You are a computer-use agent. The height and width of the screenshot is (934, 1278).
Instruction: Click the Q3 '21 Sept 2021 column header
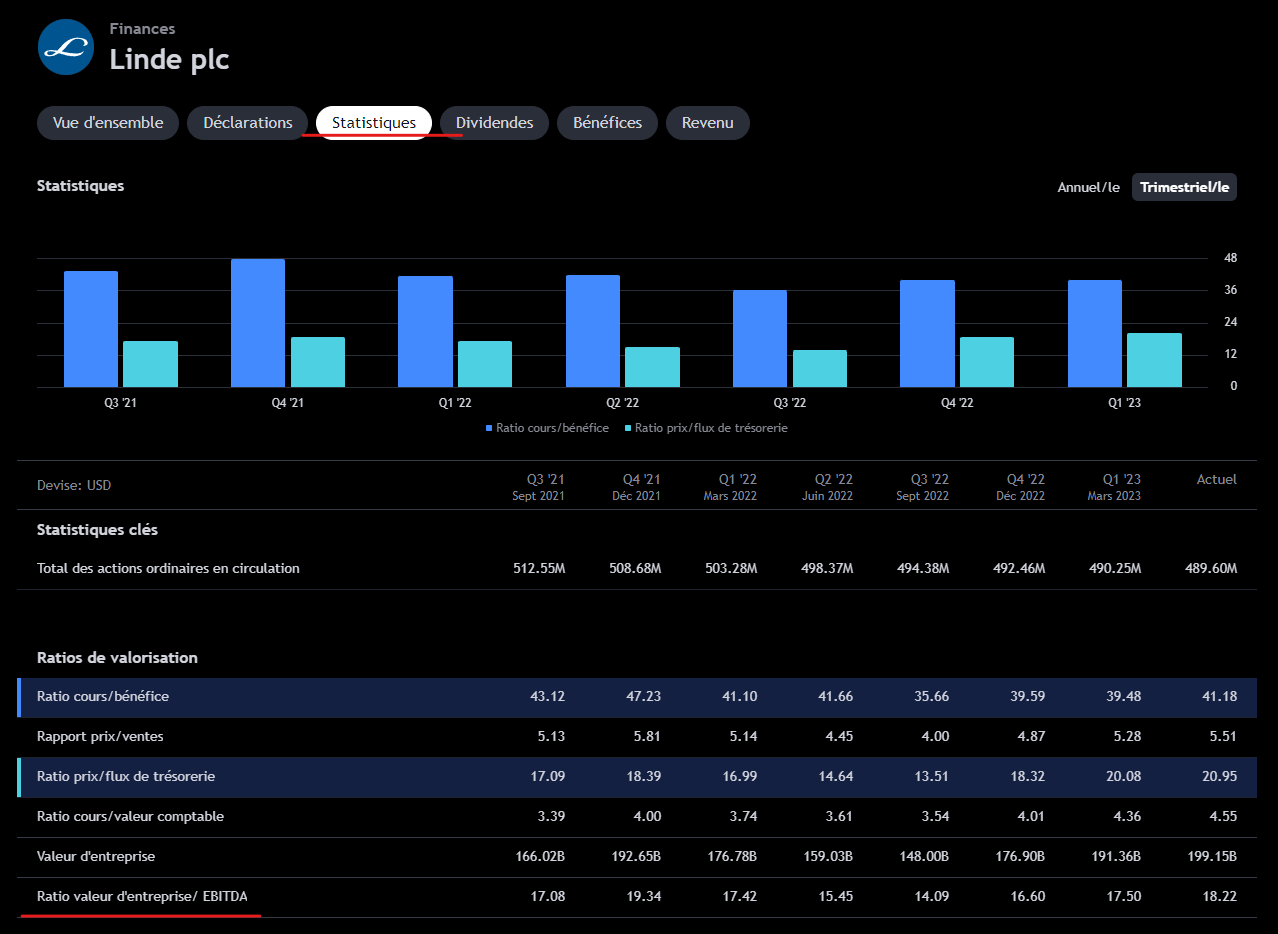tap(538, 487)
